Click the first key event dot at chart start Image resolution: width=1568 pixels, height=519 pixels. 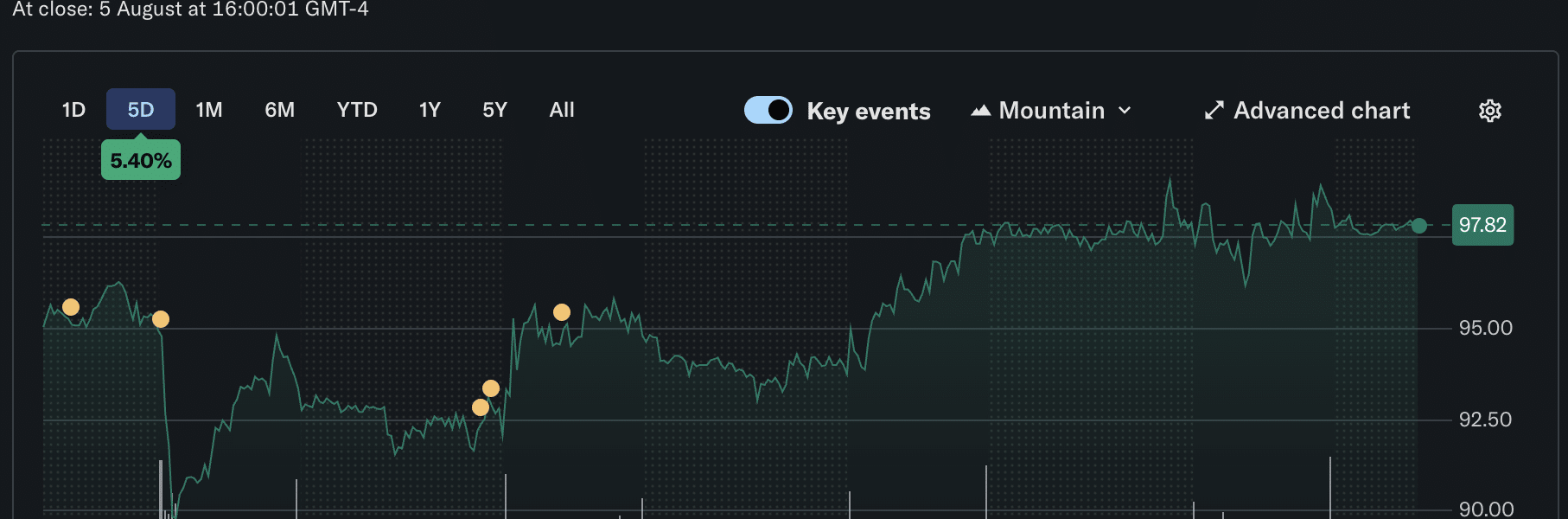(71, 307)
